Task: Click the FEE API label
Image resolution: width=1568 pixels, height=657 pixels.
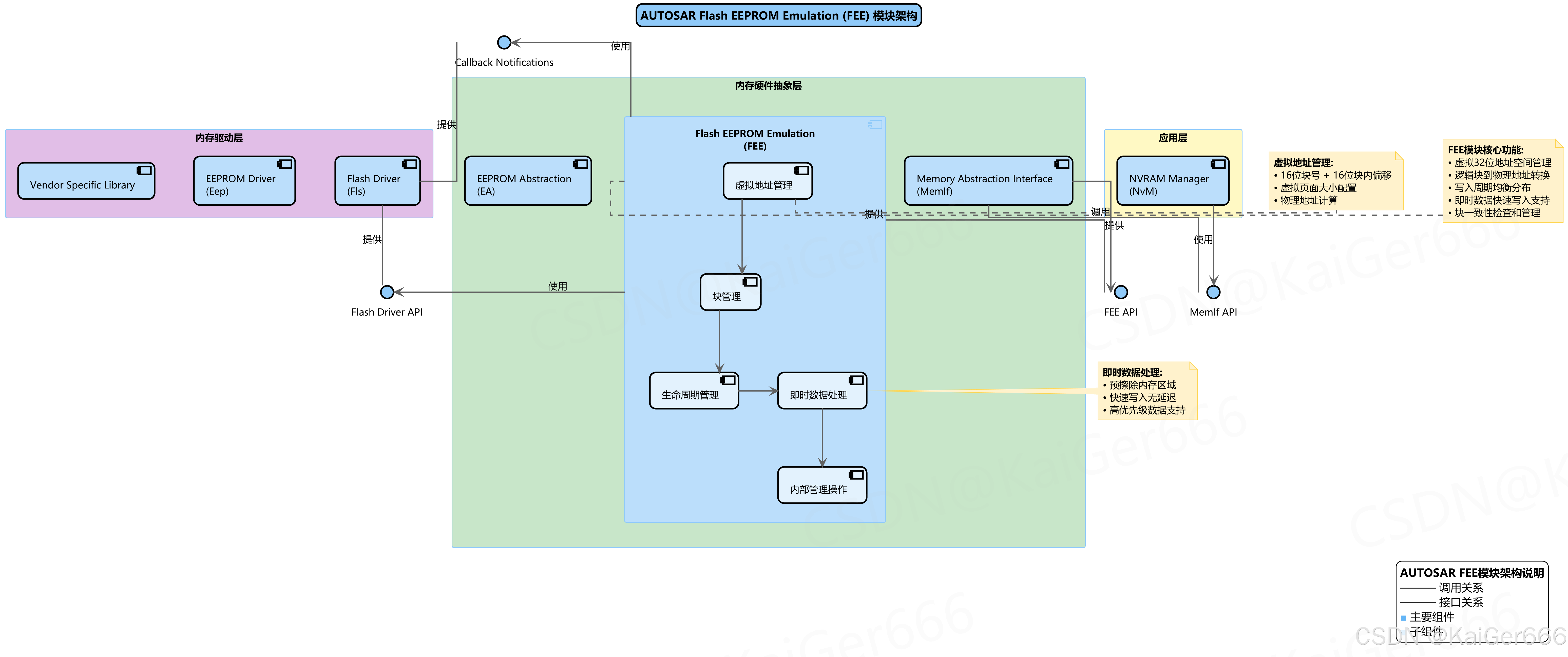Action: [1121, 312]
